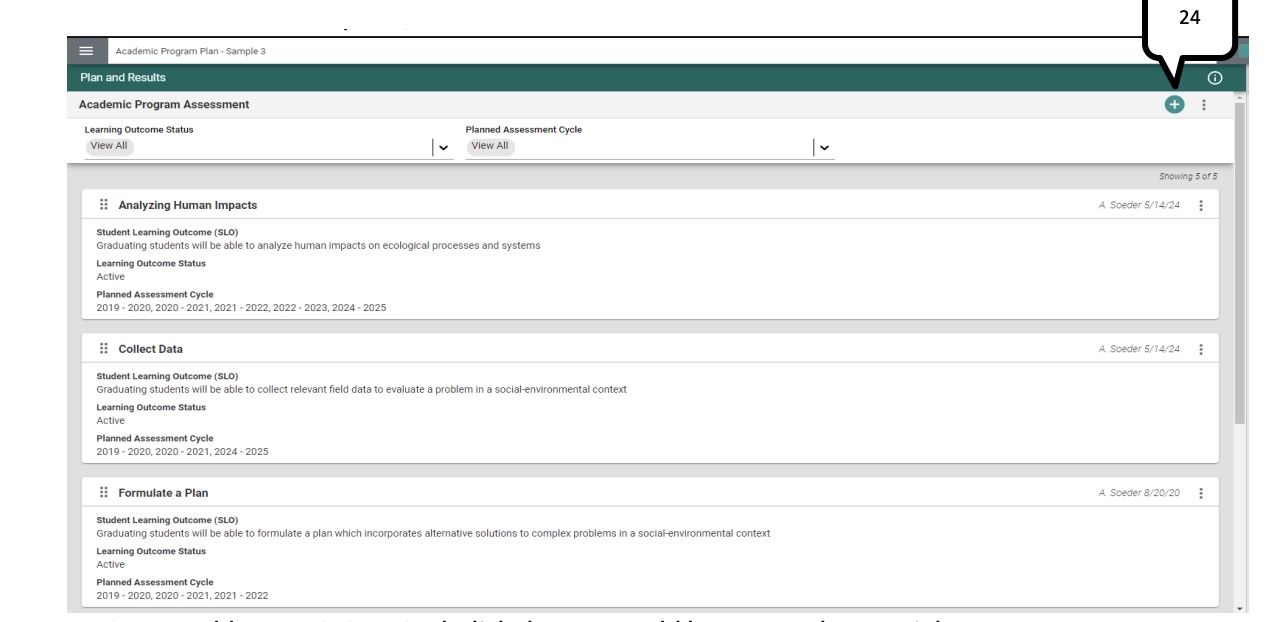This screenshot has height=622, width=1288.
Task: Open the kebab menu on Collect Data
Action: (1203, 351)
